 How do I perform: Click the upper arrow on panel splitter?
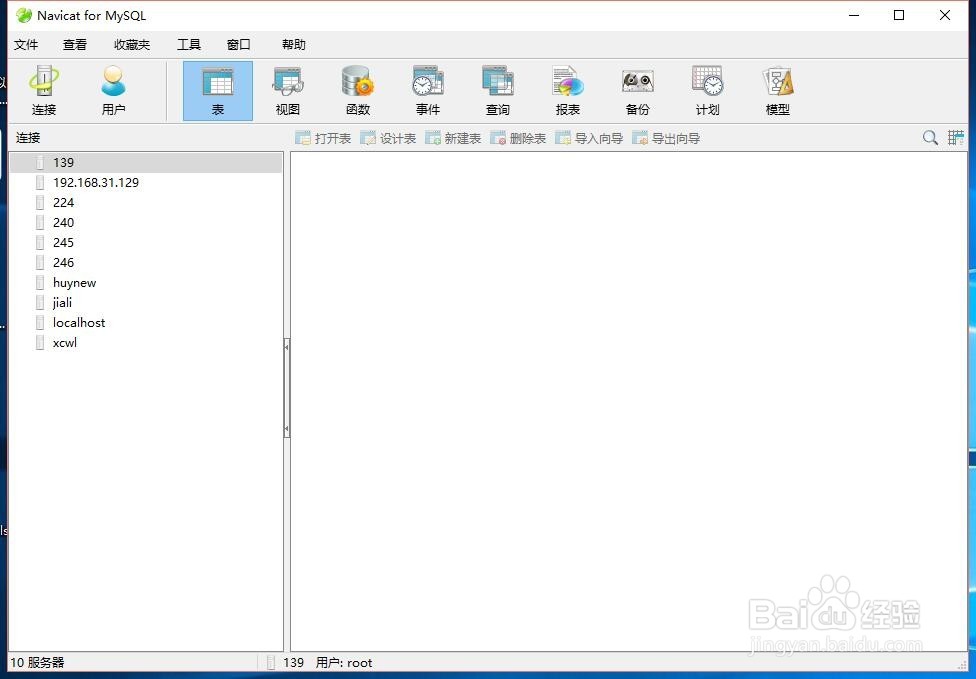coord(286,347)
